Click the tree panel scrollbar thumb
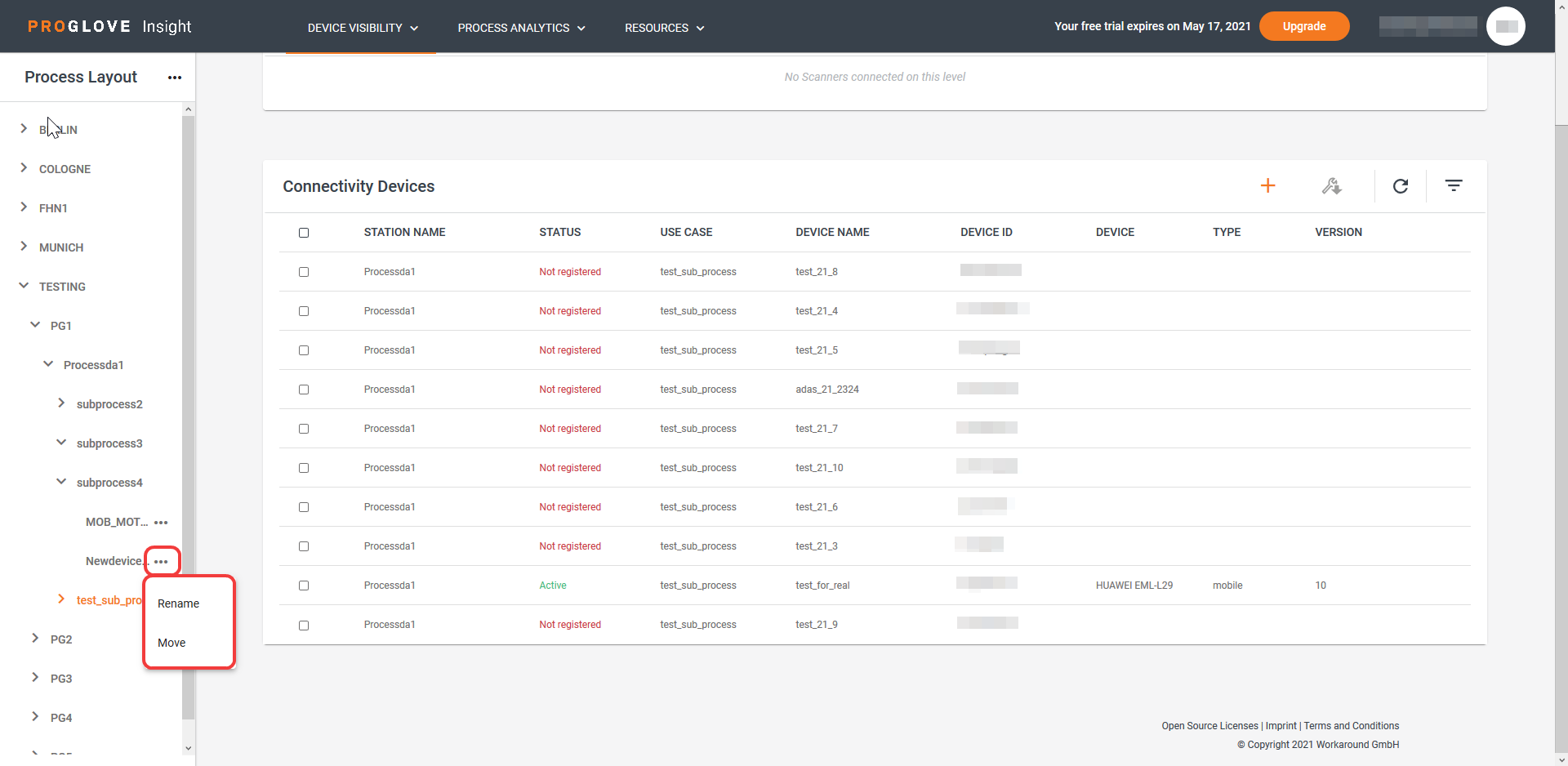This screenshot has height=766, width=1568. pos(189,416)
